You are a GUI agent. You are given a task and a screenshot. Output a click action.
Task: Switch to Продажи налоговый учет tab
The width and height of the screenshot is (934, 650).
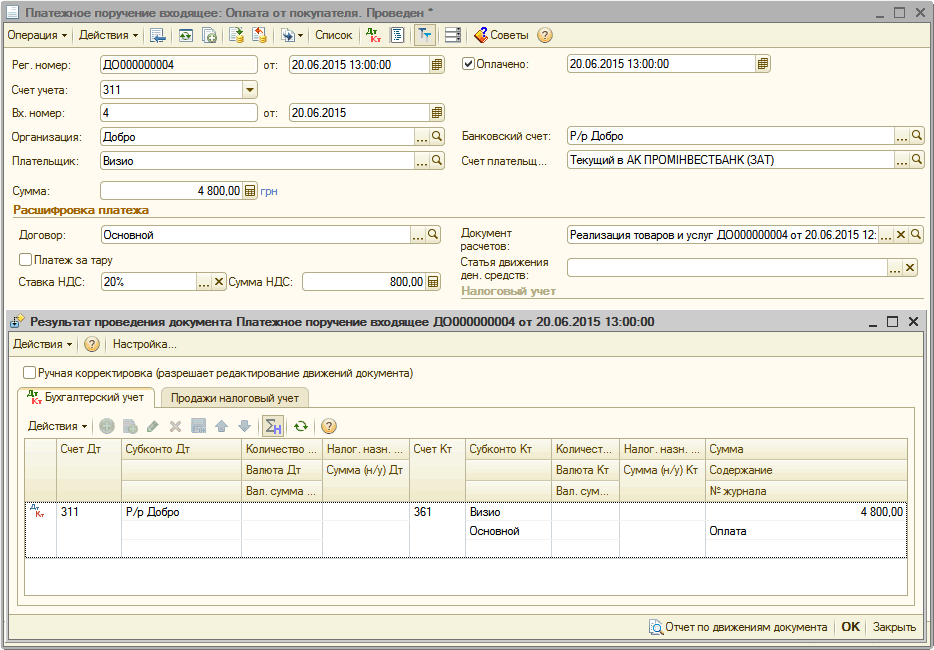tap(234, 398)
